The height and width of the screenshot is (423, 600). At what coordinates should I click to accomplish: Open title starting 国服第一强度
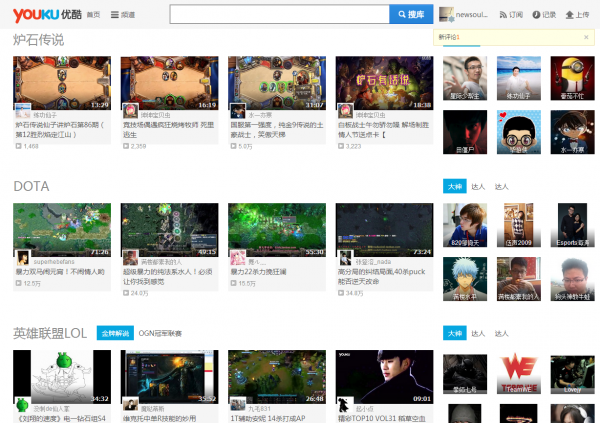277,130
